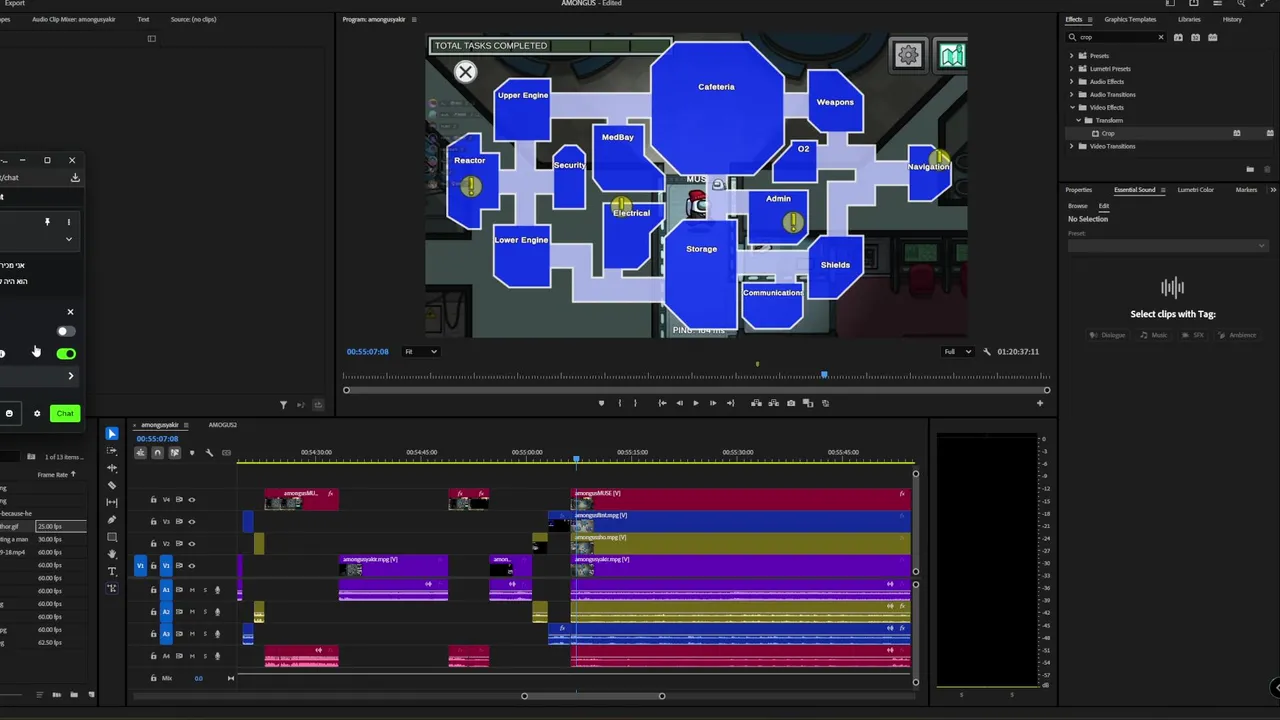Viewport: 1280px width, 720px height.
Task: Toggle lock on track A3
Action: click(153, 634)
